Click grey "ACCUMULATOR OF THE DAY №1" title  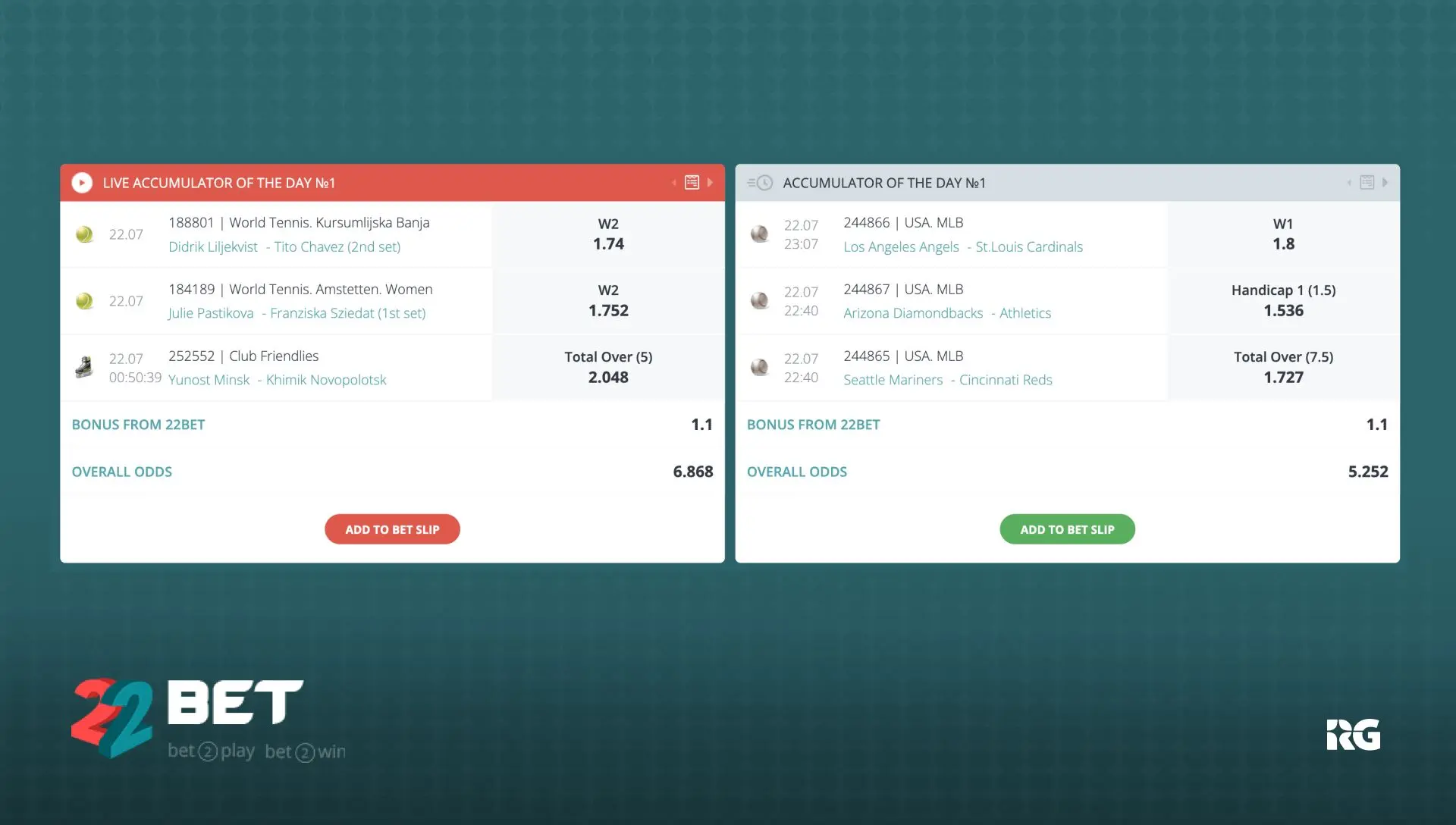tap(884, 183)
